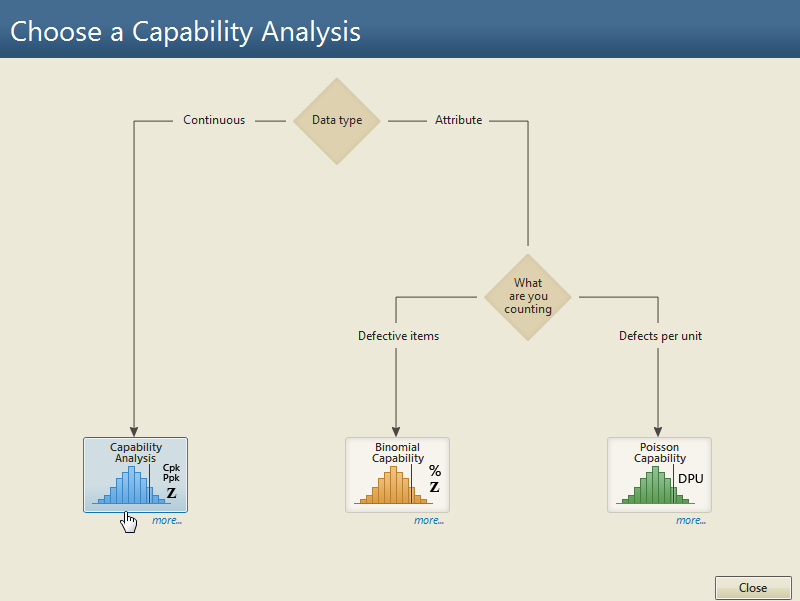Screen dimensions: 800x601
Task: Open the more link under Poisson Capability
Action: click(691, 520)
